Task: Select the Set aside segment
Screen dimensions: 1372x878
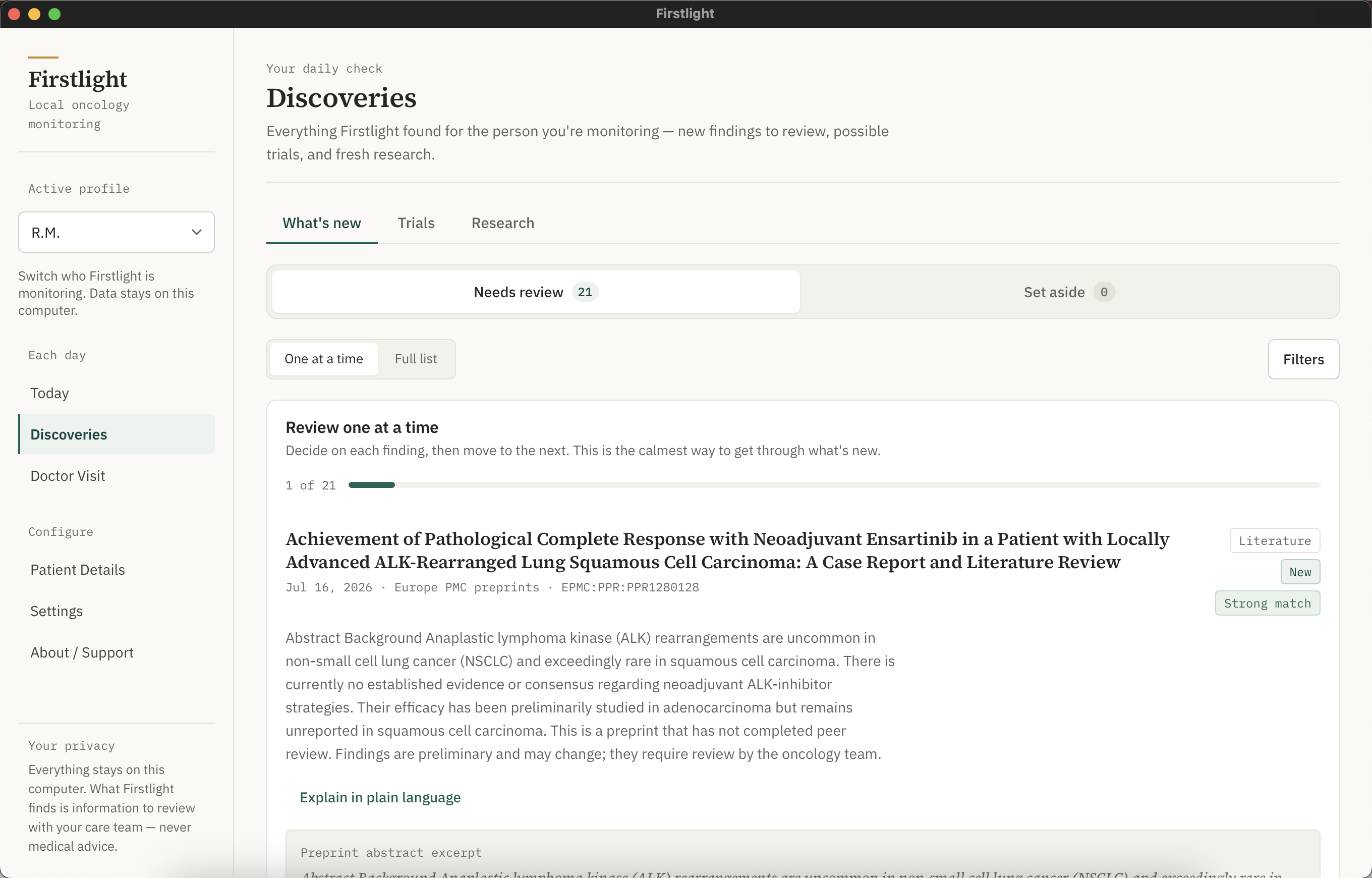Action: [1069, 292]
